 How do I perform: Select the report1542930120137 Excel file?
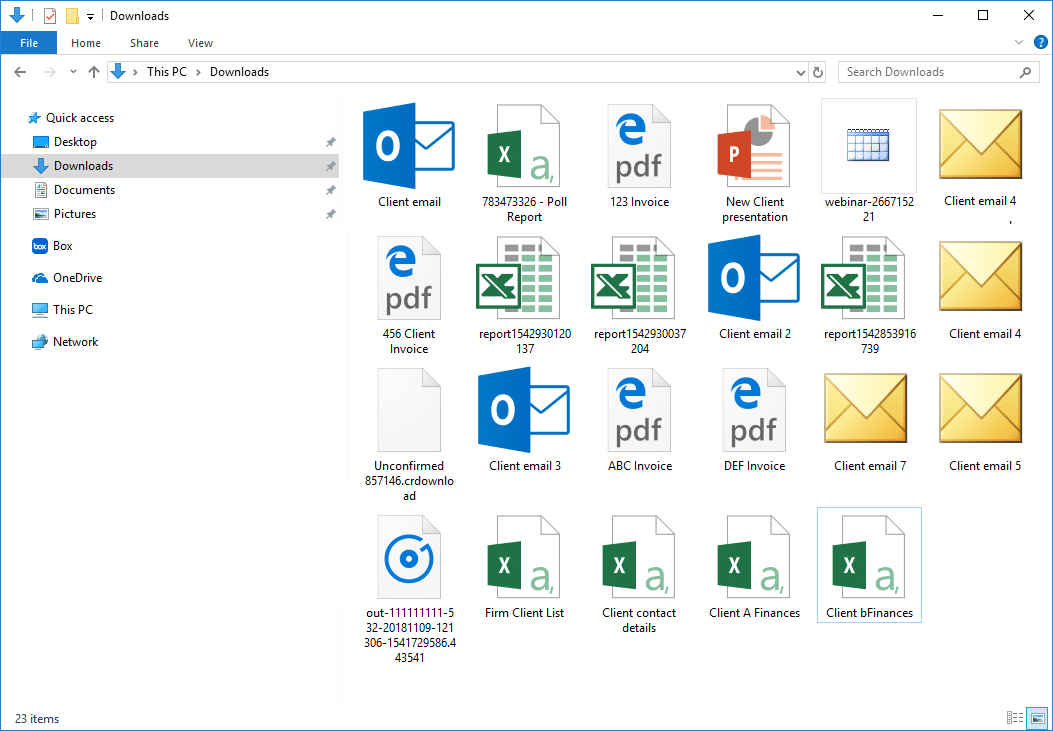pyautogui.click(x=524, y=295)
